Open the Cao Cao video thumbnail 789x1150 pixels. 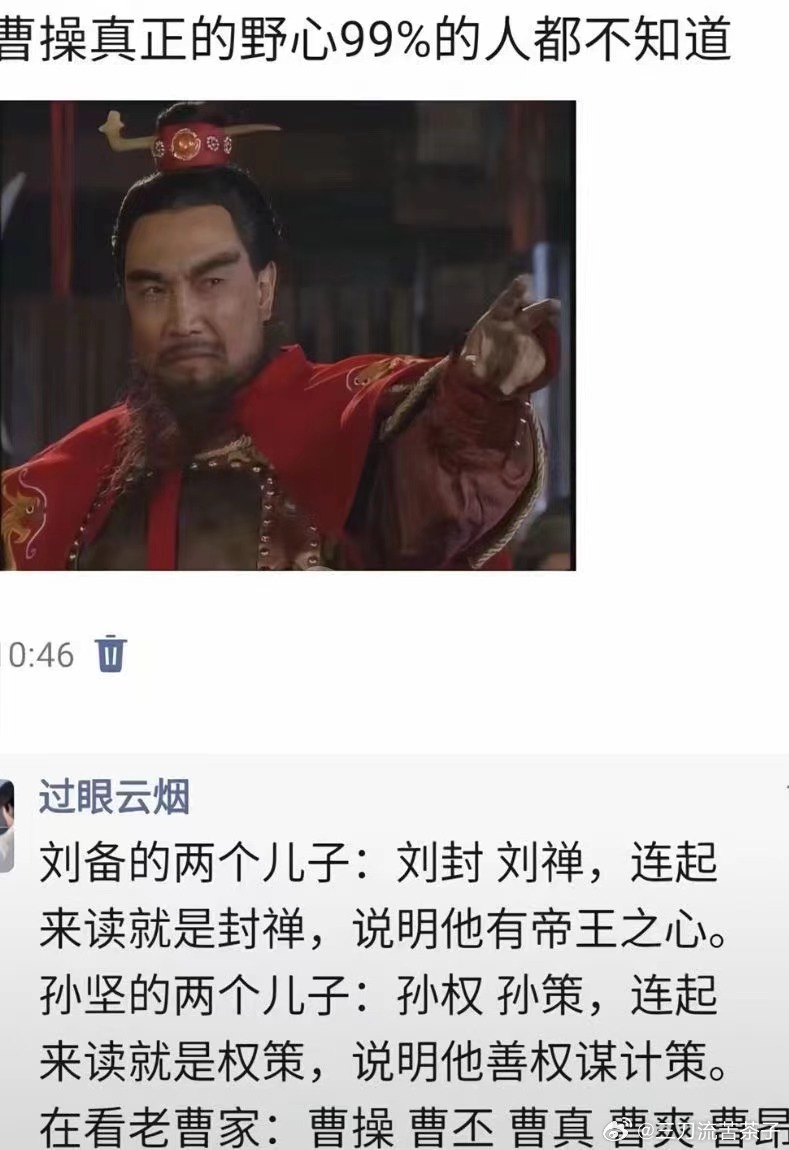(287, 335)
